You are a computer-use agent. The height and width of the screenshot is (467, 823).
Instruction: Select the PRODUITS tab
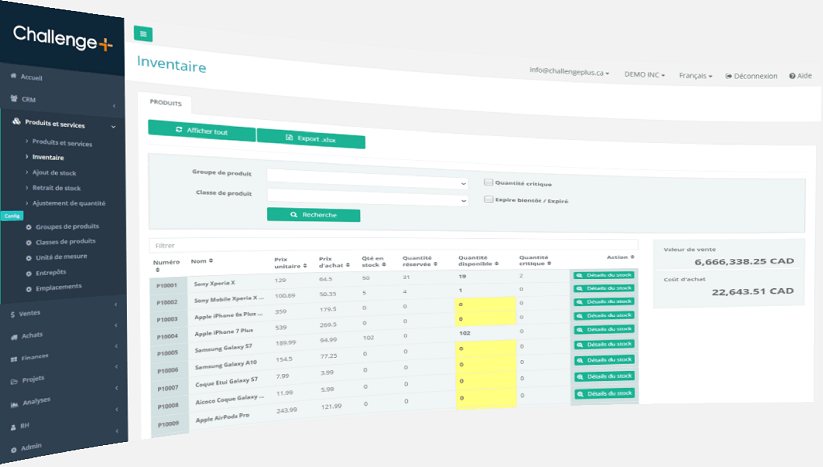pos(164,102)
